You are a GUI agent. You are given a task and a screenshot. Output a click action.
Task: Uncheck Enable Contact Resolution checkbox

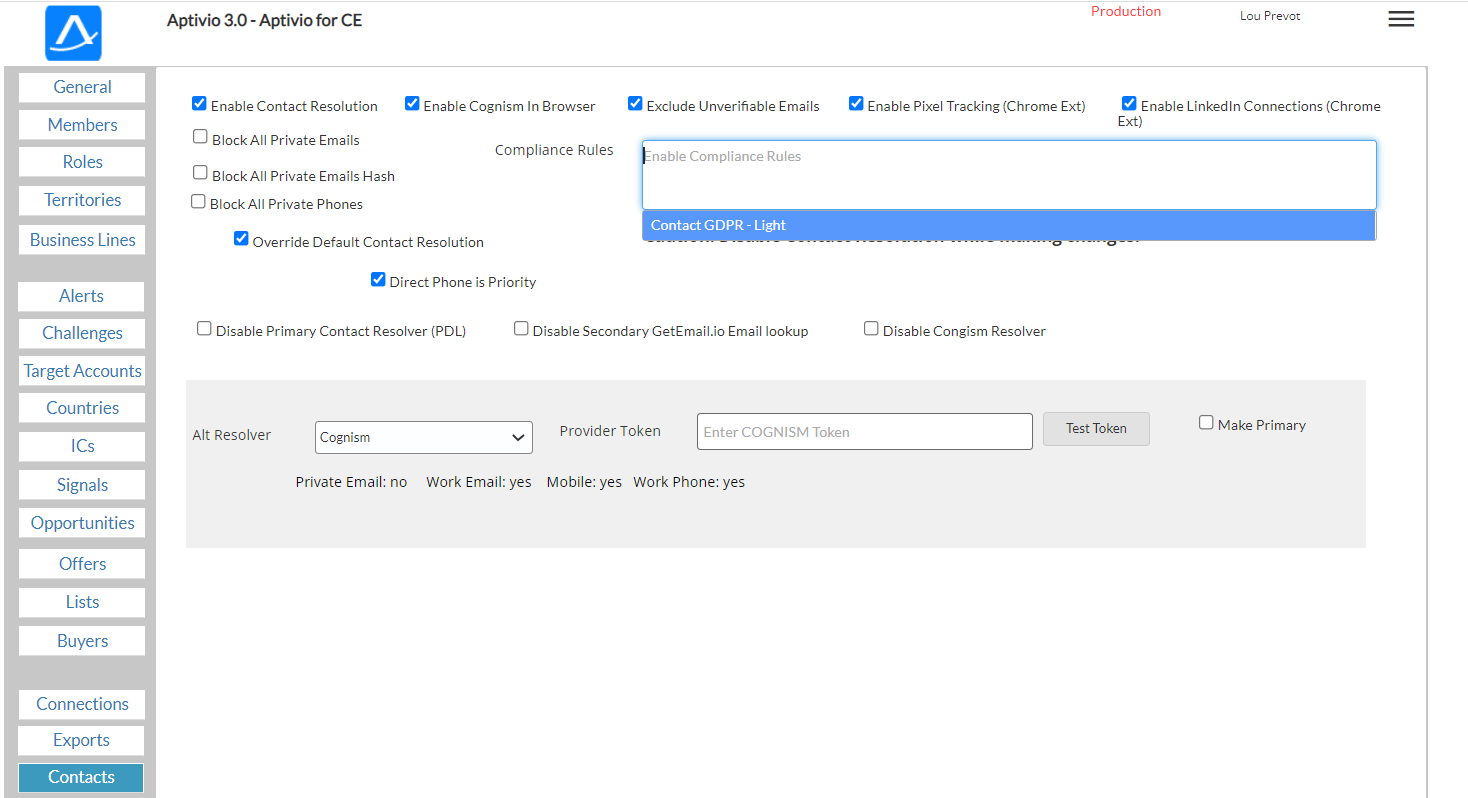(x=199, y=104)
